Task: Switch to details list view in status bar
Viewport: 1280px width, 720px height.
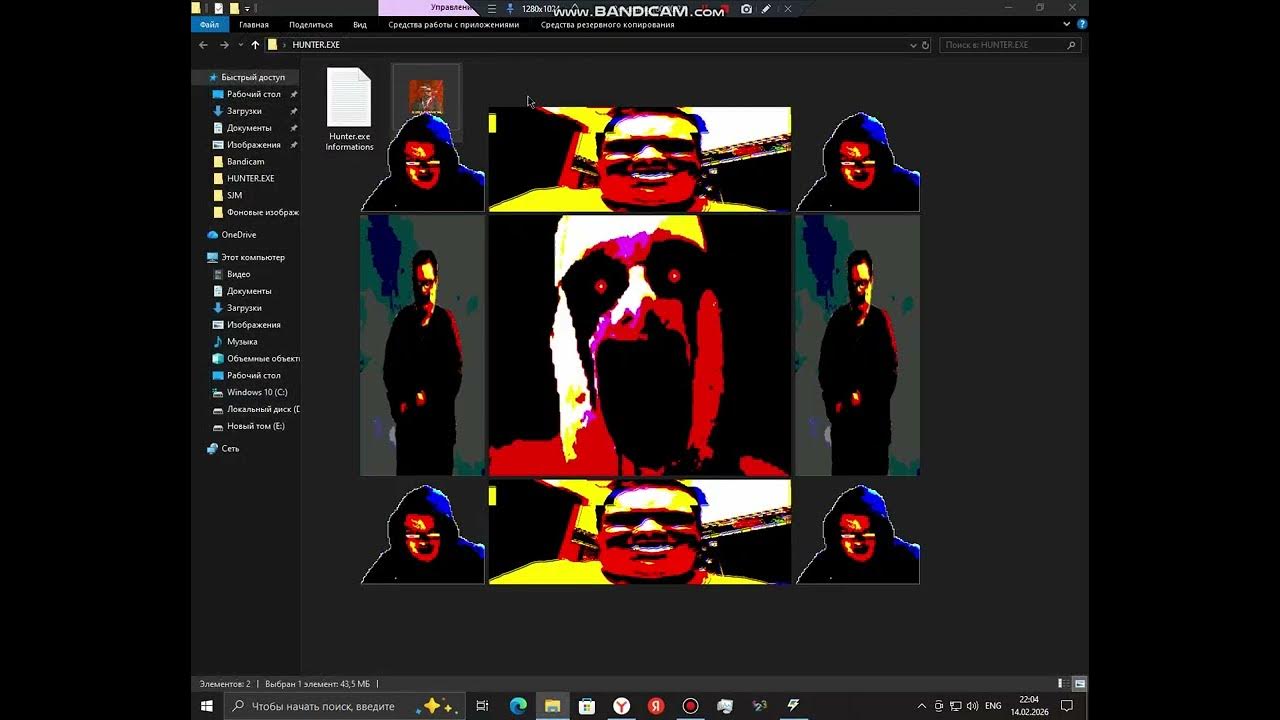Action: tap(1062, 684)
